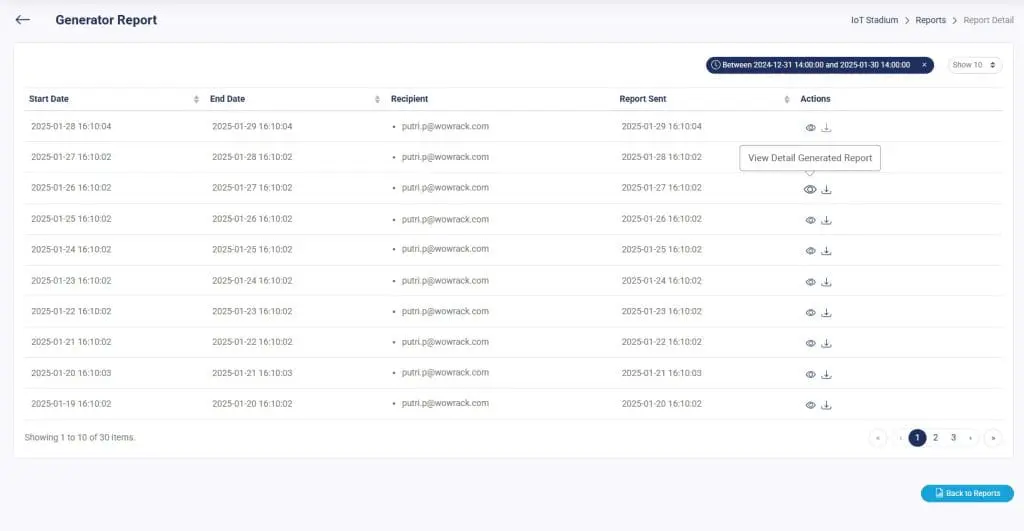The image size is (1024, 531).
Task: Jump to last page of pagination
Action: (x=992, y=437)
